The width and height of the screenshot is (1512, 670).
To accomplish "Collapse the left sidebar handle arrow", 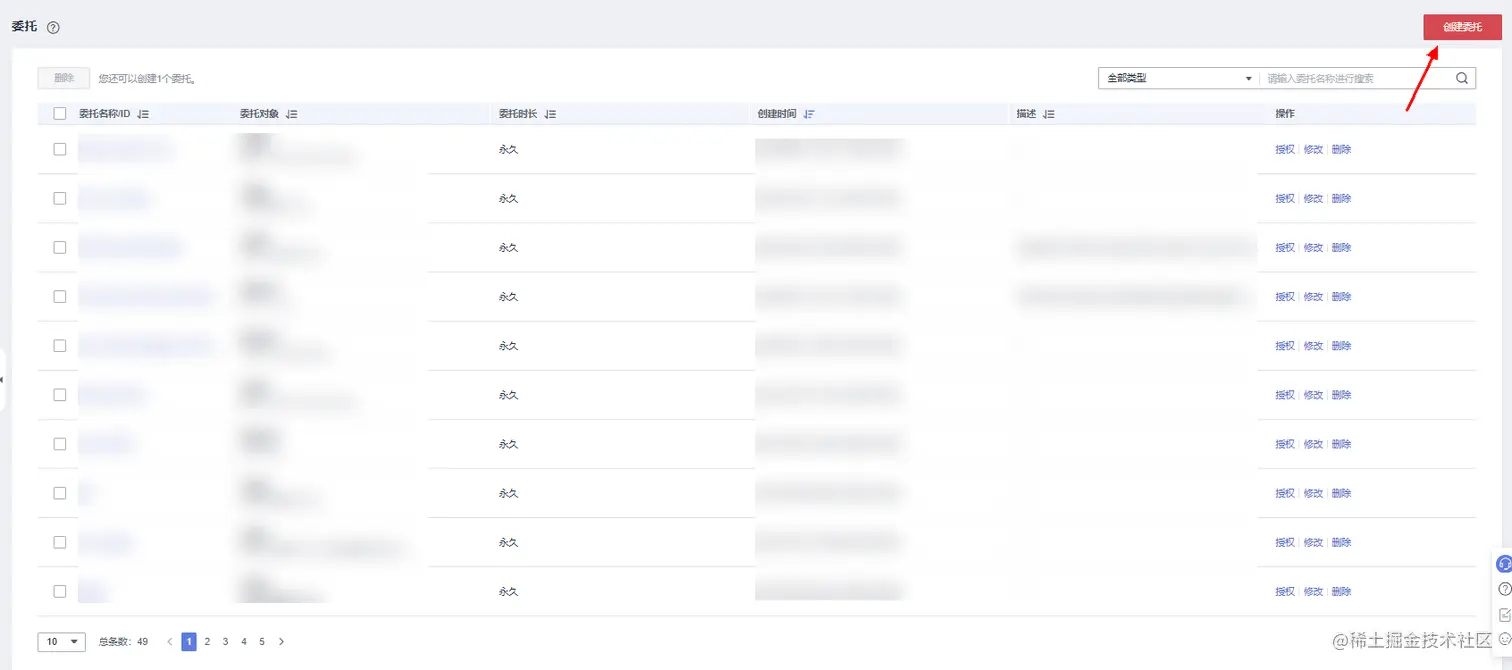I will (x=3, y=380).
